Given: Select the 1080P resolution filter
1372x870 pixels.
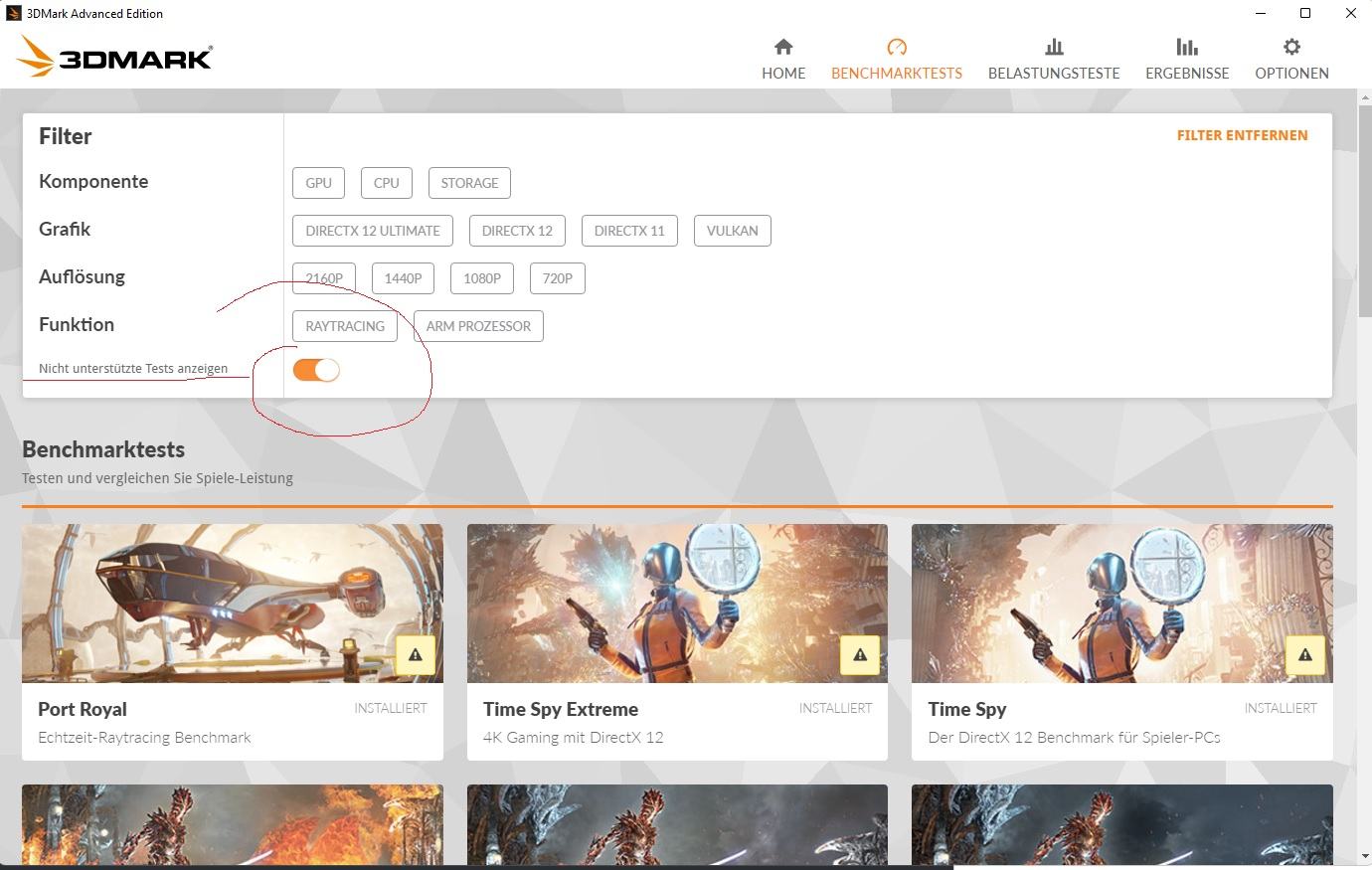Looking at the screenshot, I should (x=482, y=278).
